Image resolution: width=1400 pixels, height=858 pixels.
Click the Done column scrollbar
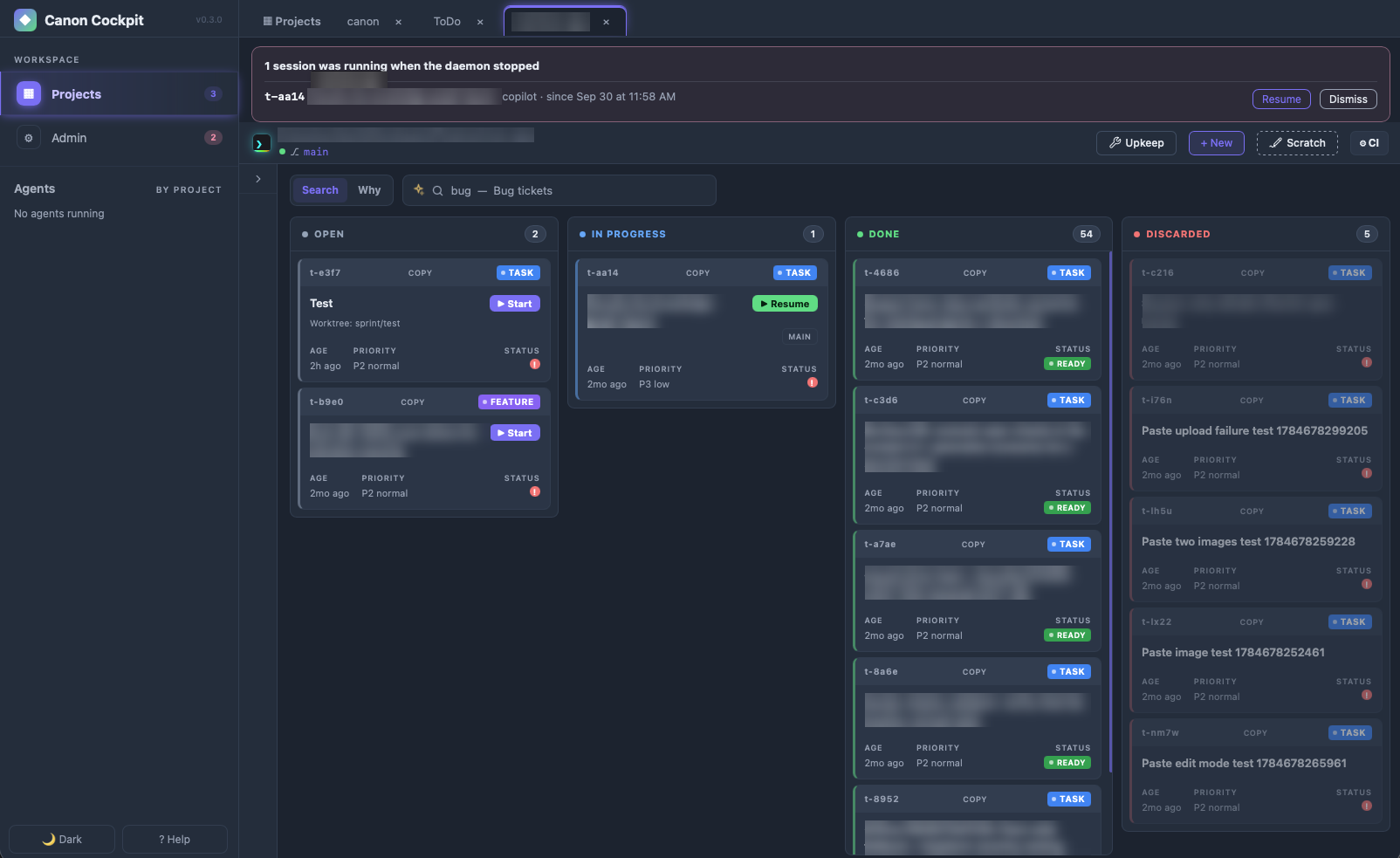click(x=1110, y=511)
